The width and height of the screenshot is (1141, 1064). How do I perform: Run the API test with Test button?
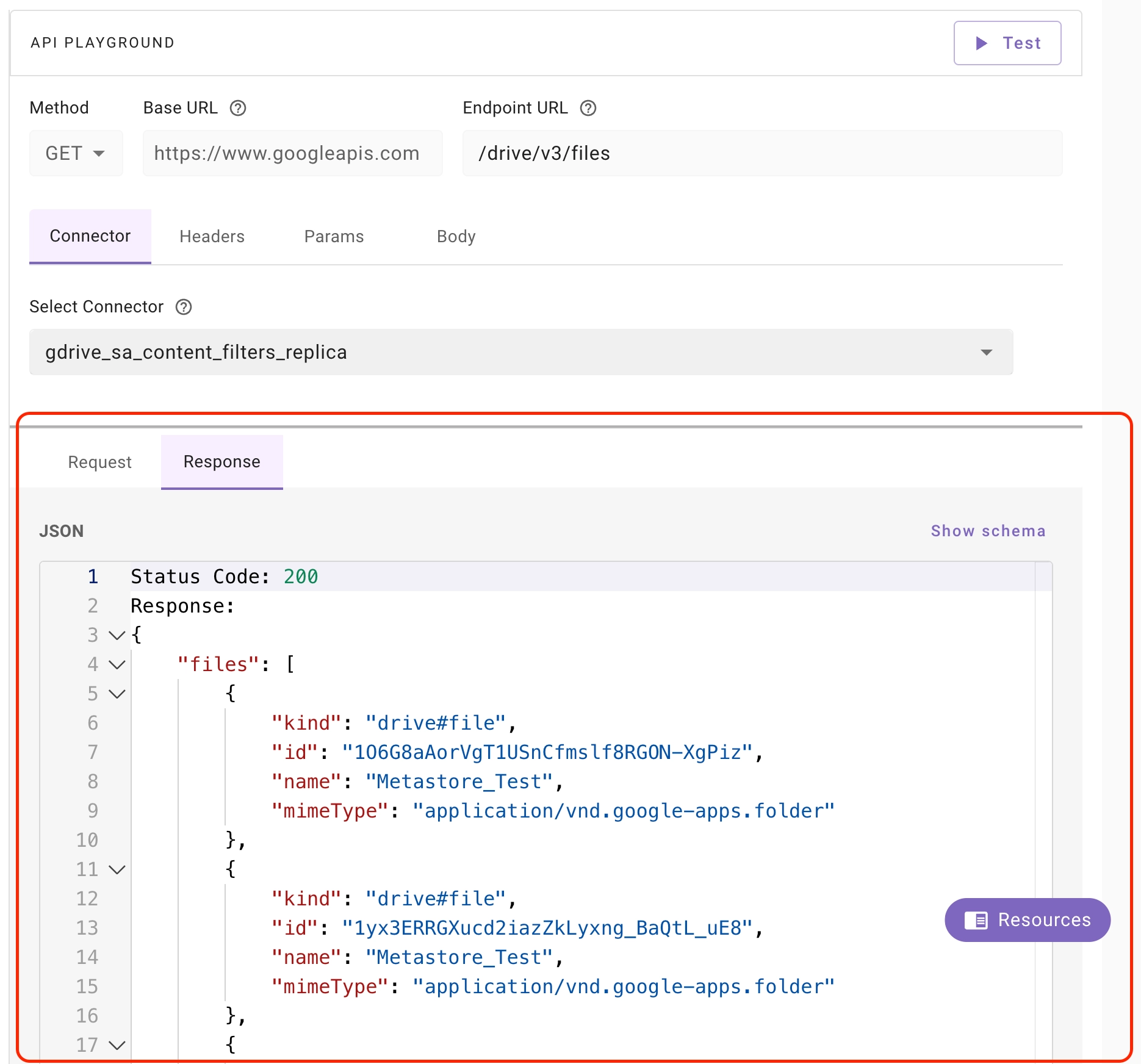pyautogui.click(x=1007, y=43)
